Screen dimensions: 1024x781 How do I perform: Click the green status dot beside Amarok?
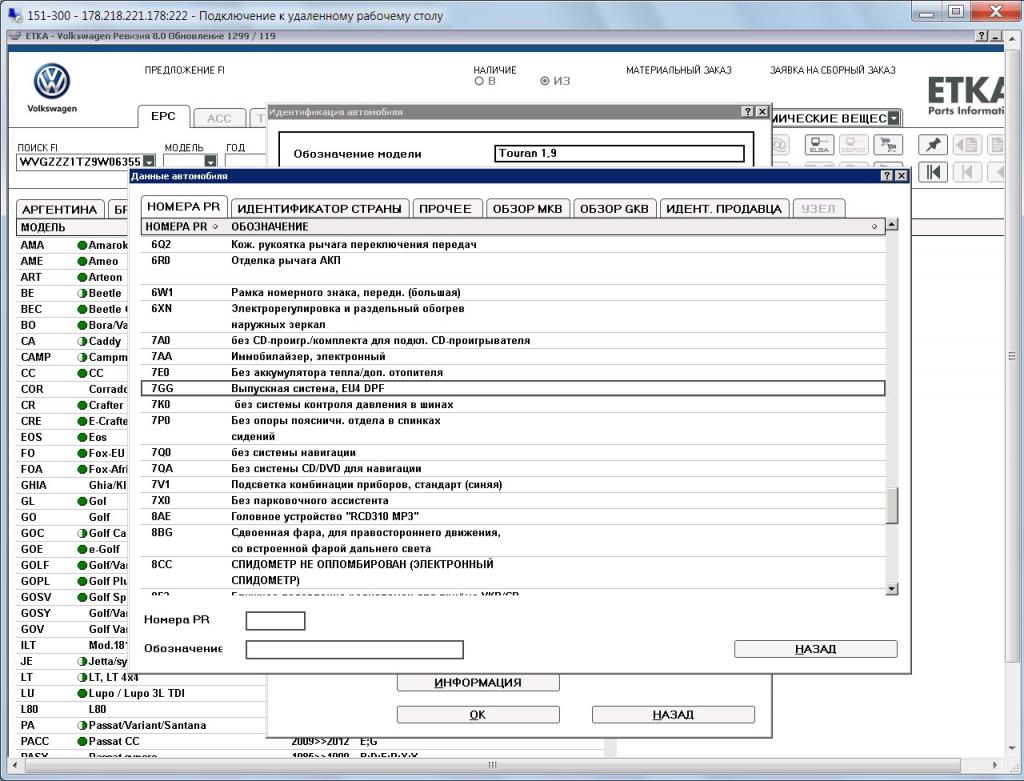click(82, 246)
